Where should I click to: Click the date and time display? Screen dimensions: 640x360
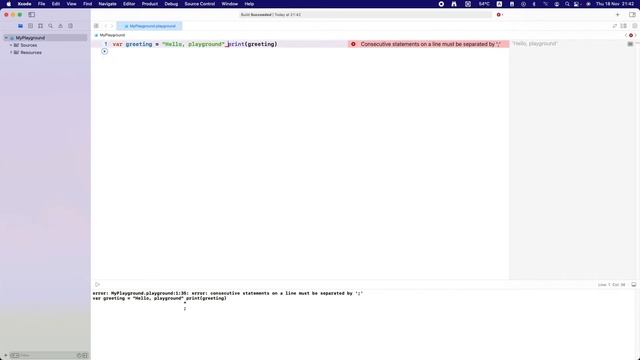tap(615, 4)
